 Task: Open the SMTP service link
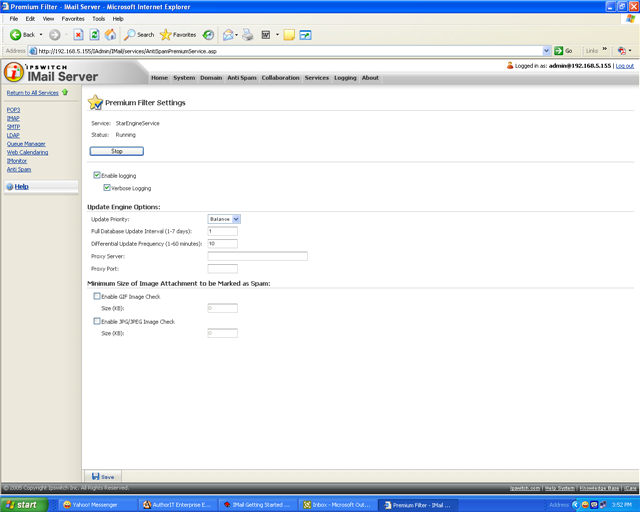13,127
